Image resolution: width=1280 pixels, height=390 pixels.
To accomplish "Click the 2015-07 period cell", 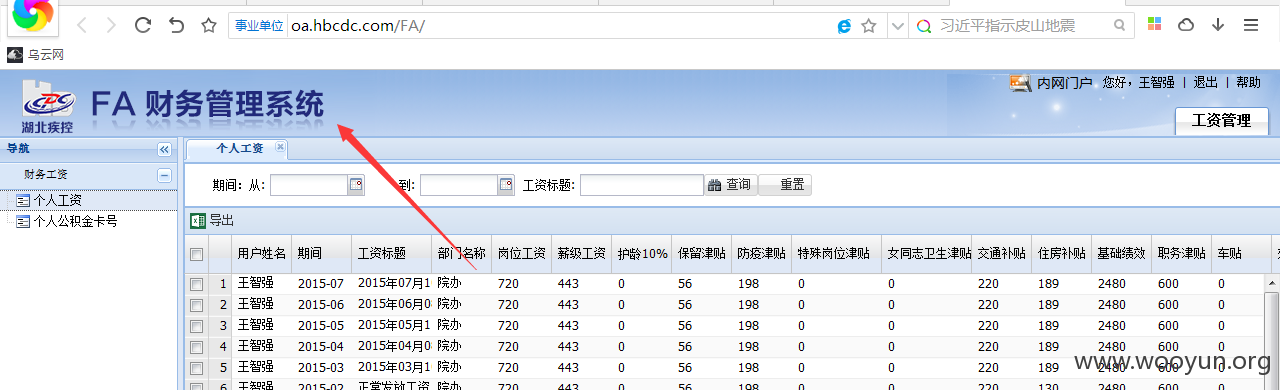I will pos(321,284).
